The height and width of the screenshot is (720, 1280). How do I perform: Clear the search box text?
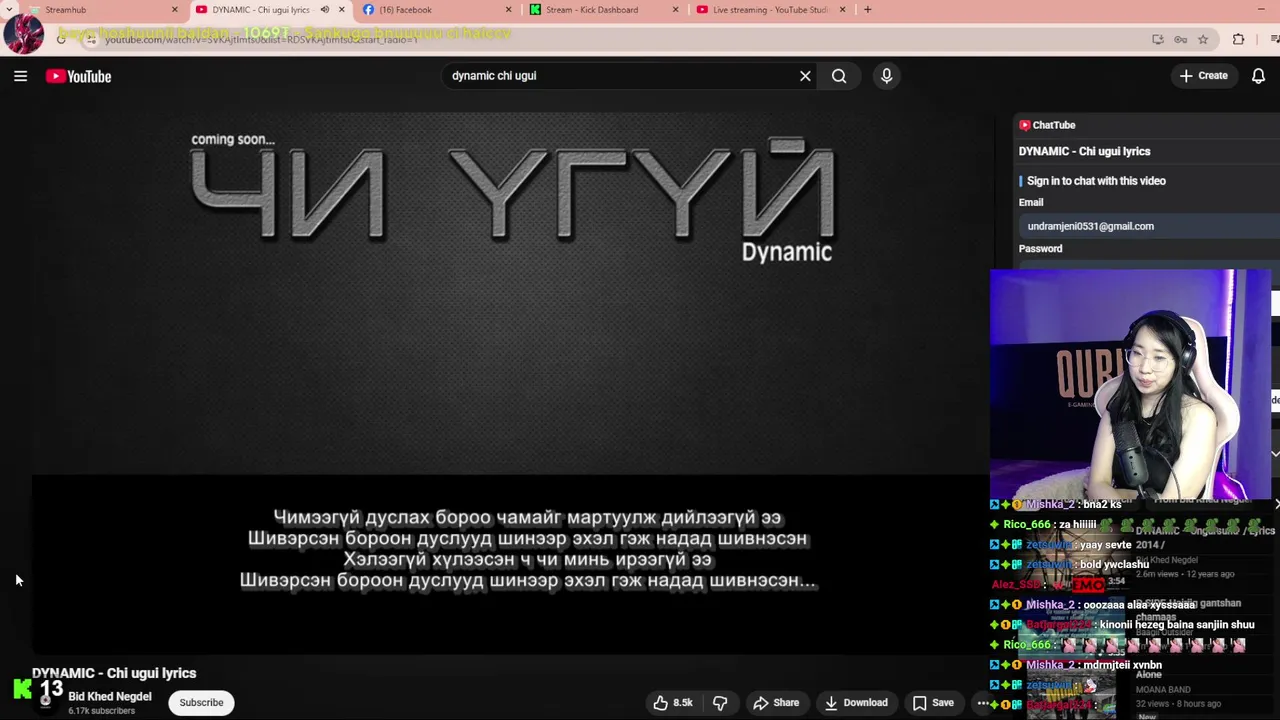pyautogui.click(x=805, y=76)
